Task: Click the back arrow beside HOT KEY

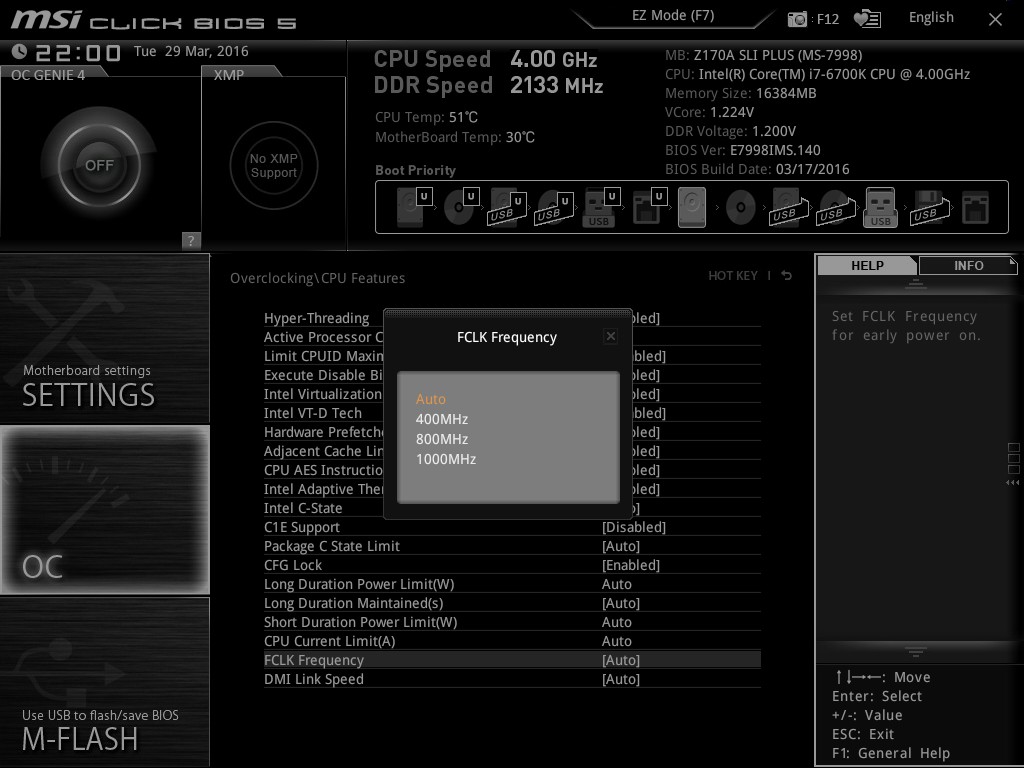Action: tap(786, 276)
